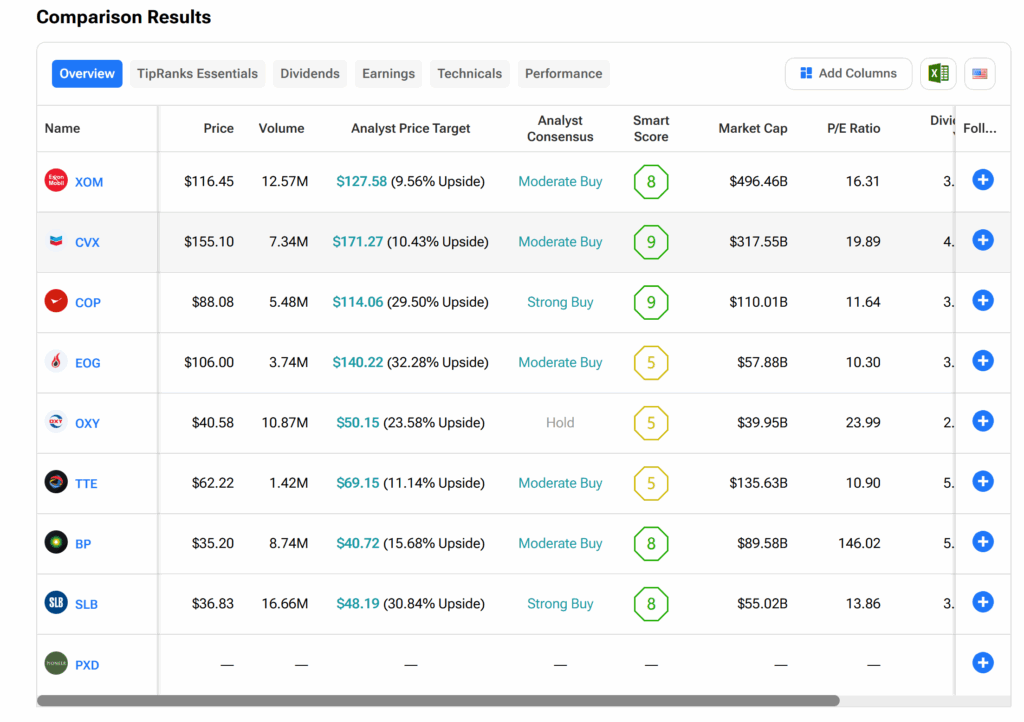Follow XOM with the plus button
The height and width of the screenshot is (722, 1024).
pyautogui.click(x=982, y=180)
